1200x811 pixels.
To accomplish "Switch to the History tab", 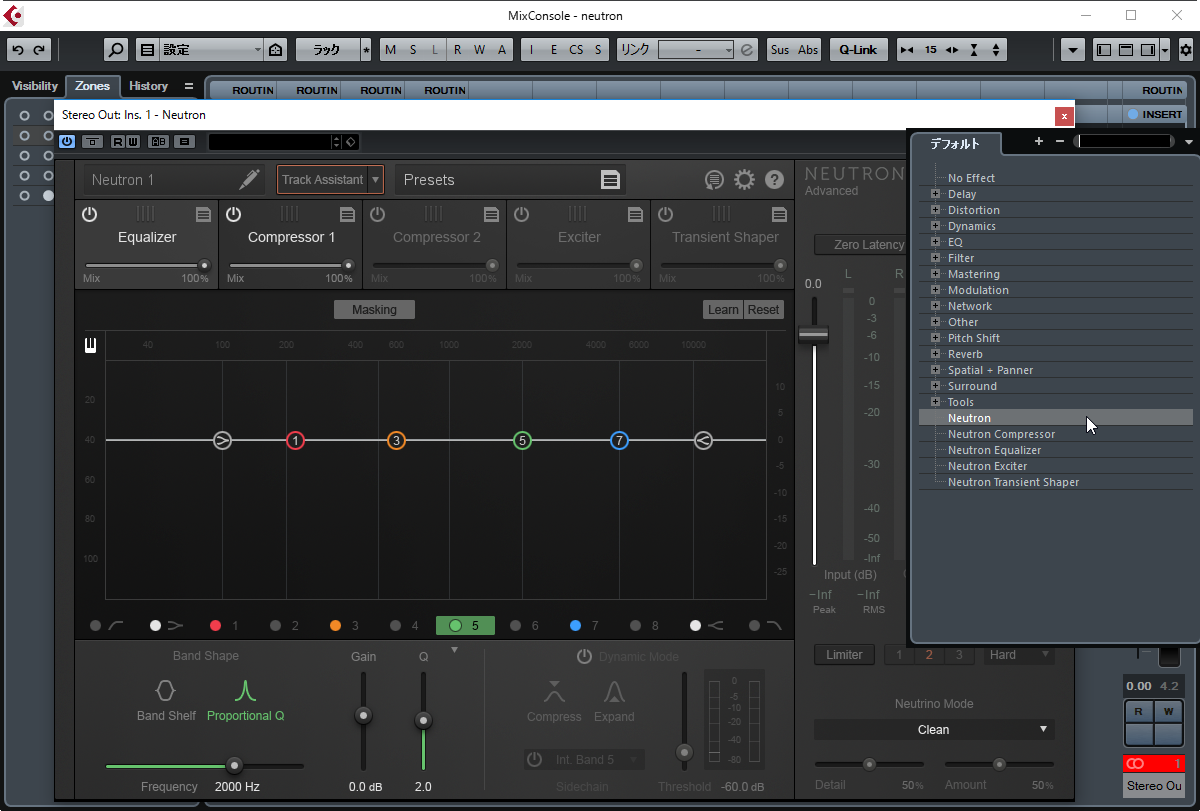I will click(x=149, y=86).
